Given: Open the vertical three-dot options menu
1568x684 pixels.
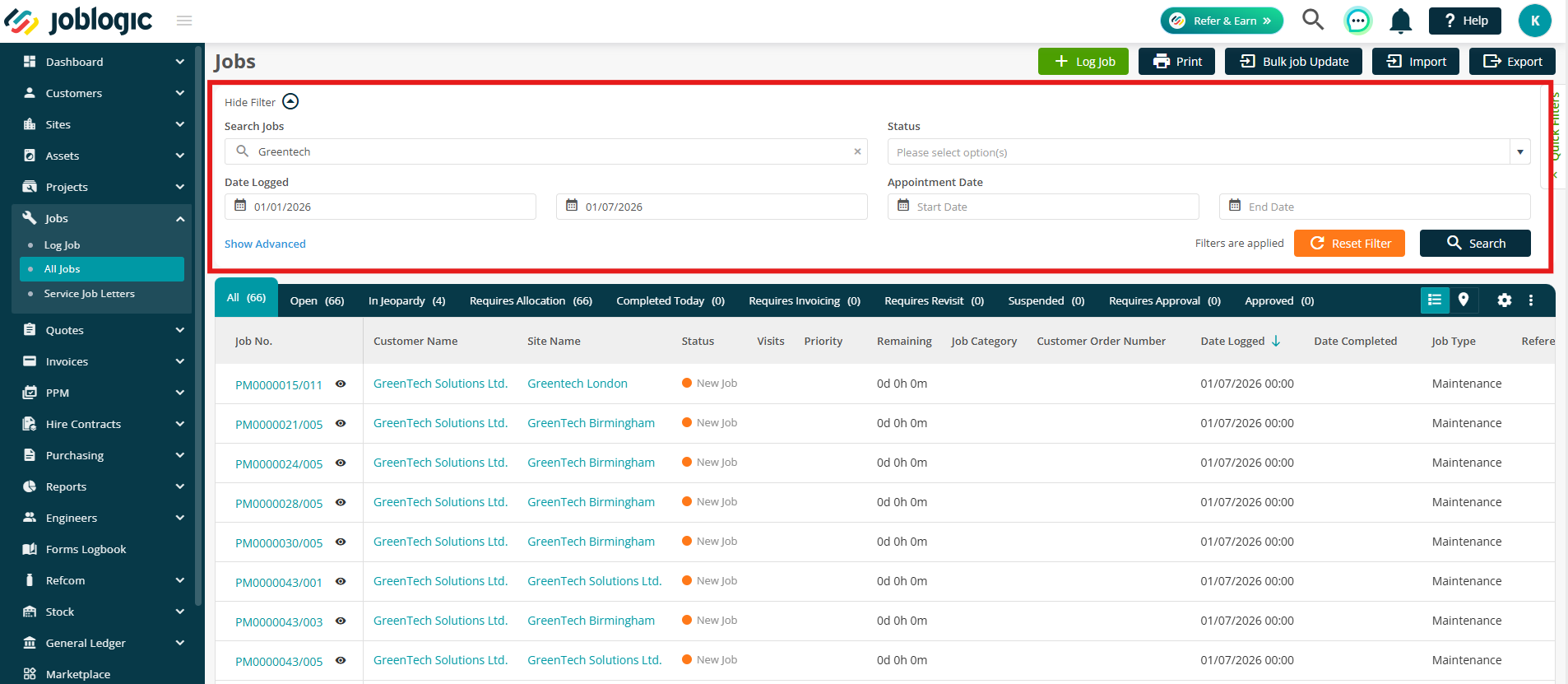Looking at the screenshot, I should coord(1530,300).
